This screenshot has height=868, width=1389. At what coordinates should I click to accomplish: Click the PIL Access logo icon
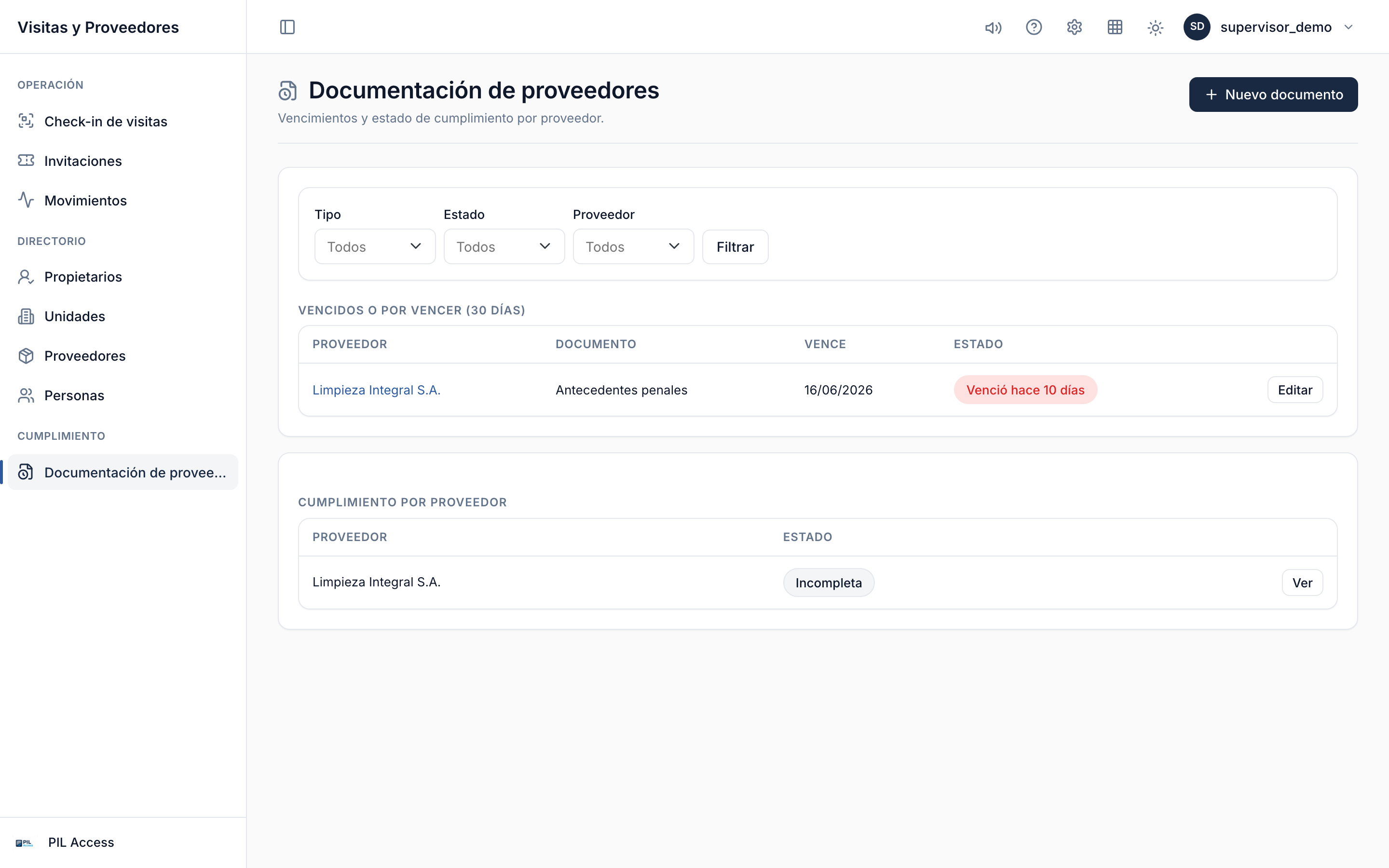(24, 843)
